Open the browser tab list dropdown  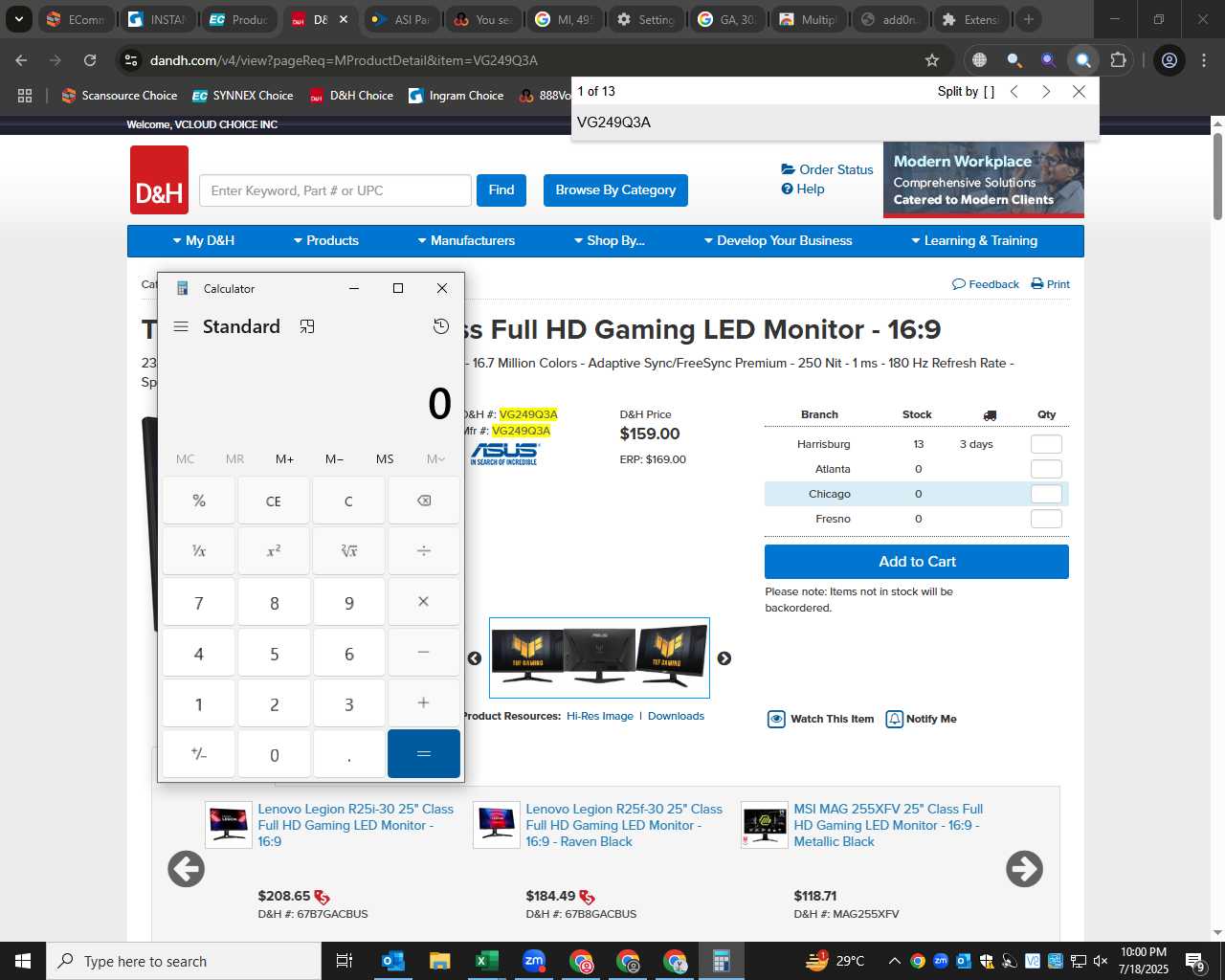(18, 19)
